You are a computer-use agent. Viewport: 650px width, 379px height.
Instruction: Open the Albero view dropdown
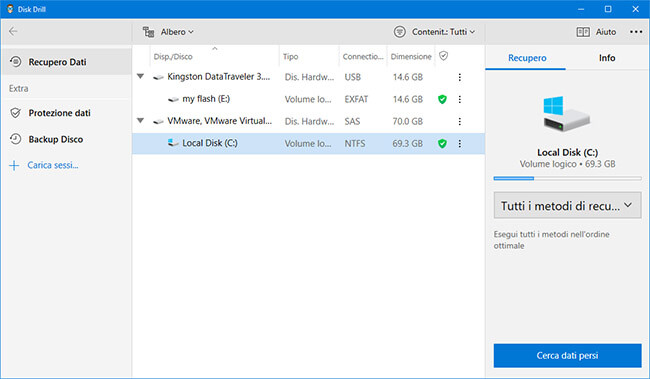[x=177, y=32]
